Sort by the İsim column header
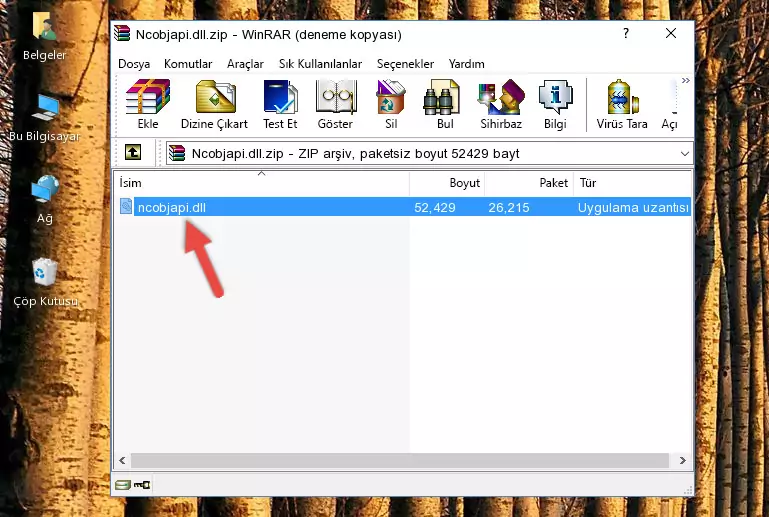The image size is (769, 517). coord(262,183)
